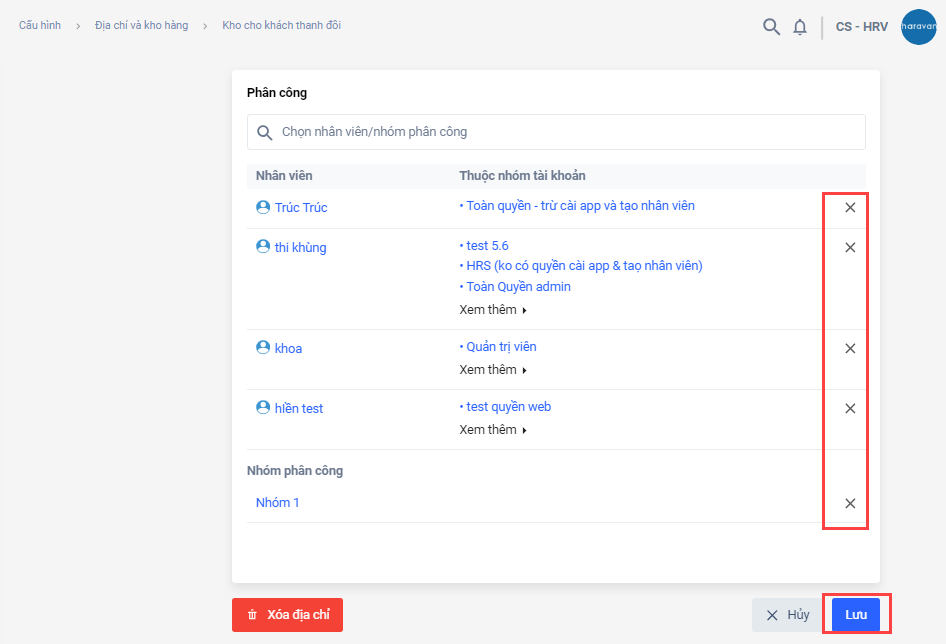This screenshot has height=644, width=946.
Task: Remove Nhóm 1 assignment group
Action: (x=850, y=504)
